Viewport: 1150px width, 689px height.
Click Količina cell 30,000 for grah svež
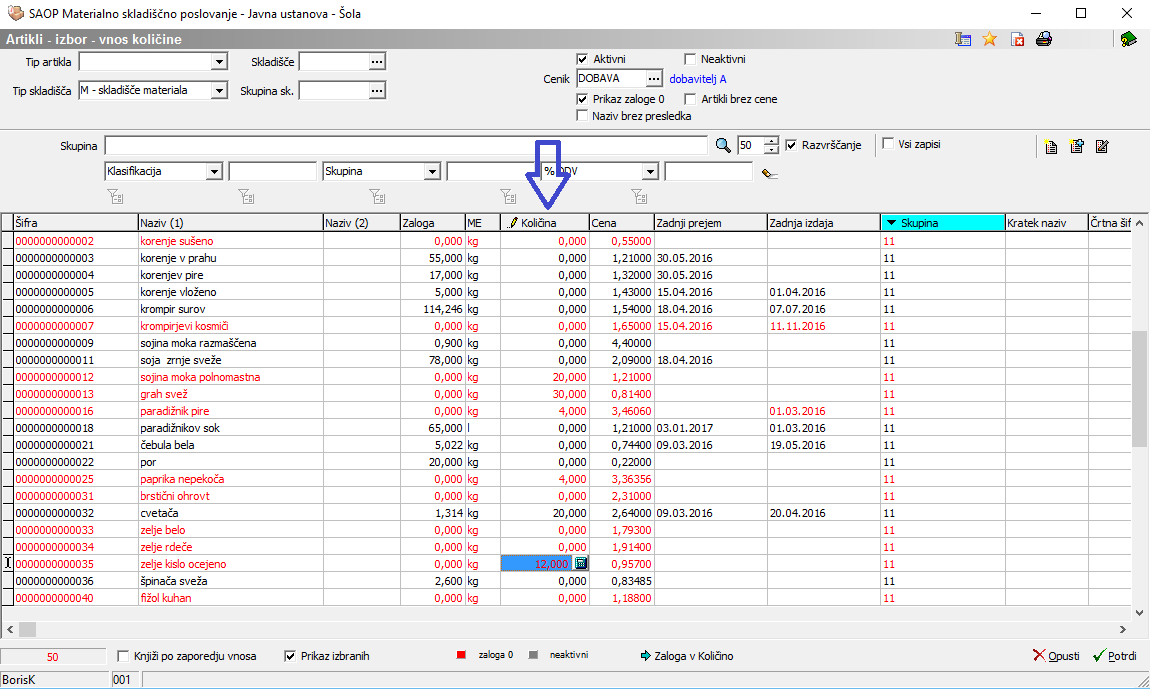pos(545,394)
